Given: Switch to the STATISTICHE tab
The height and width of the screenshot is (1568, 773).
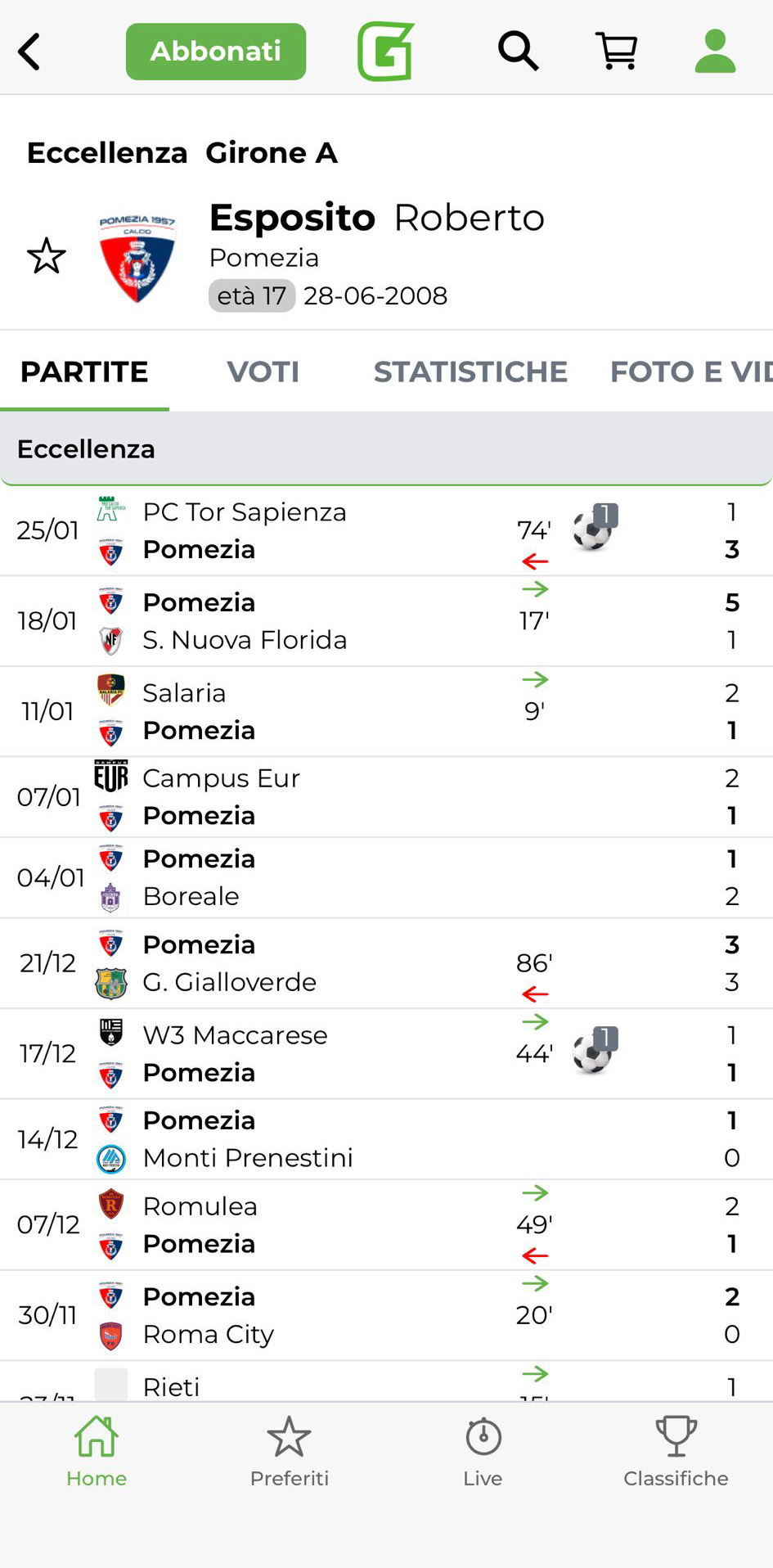Looking at the screenshot, I should point(470,372).
